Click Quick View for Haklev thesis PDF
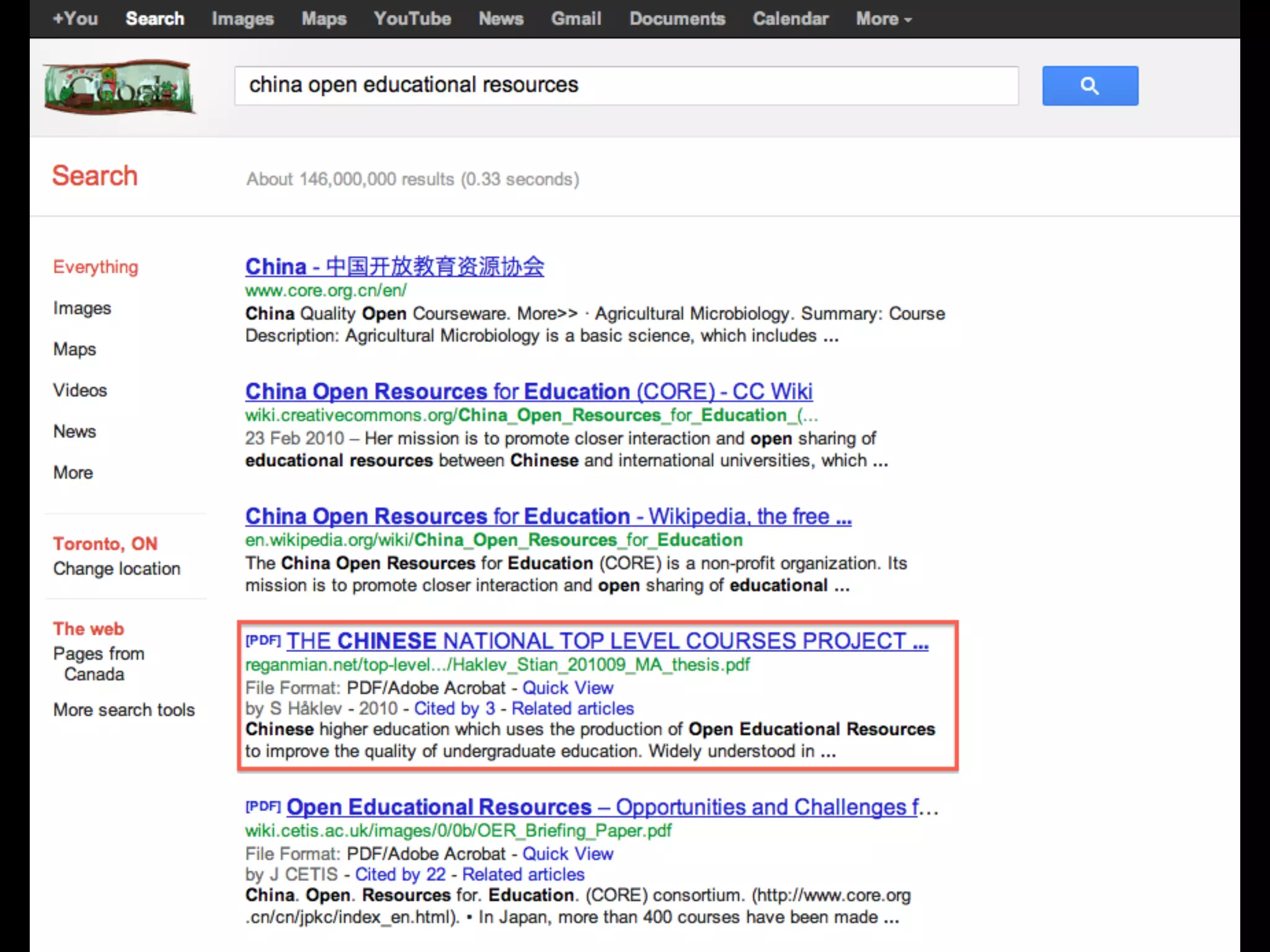 [x=567, y=688]
